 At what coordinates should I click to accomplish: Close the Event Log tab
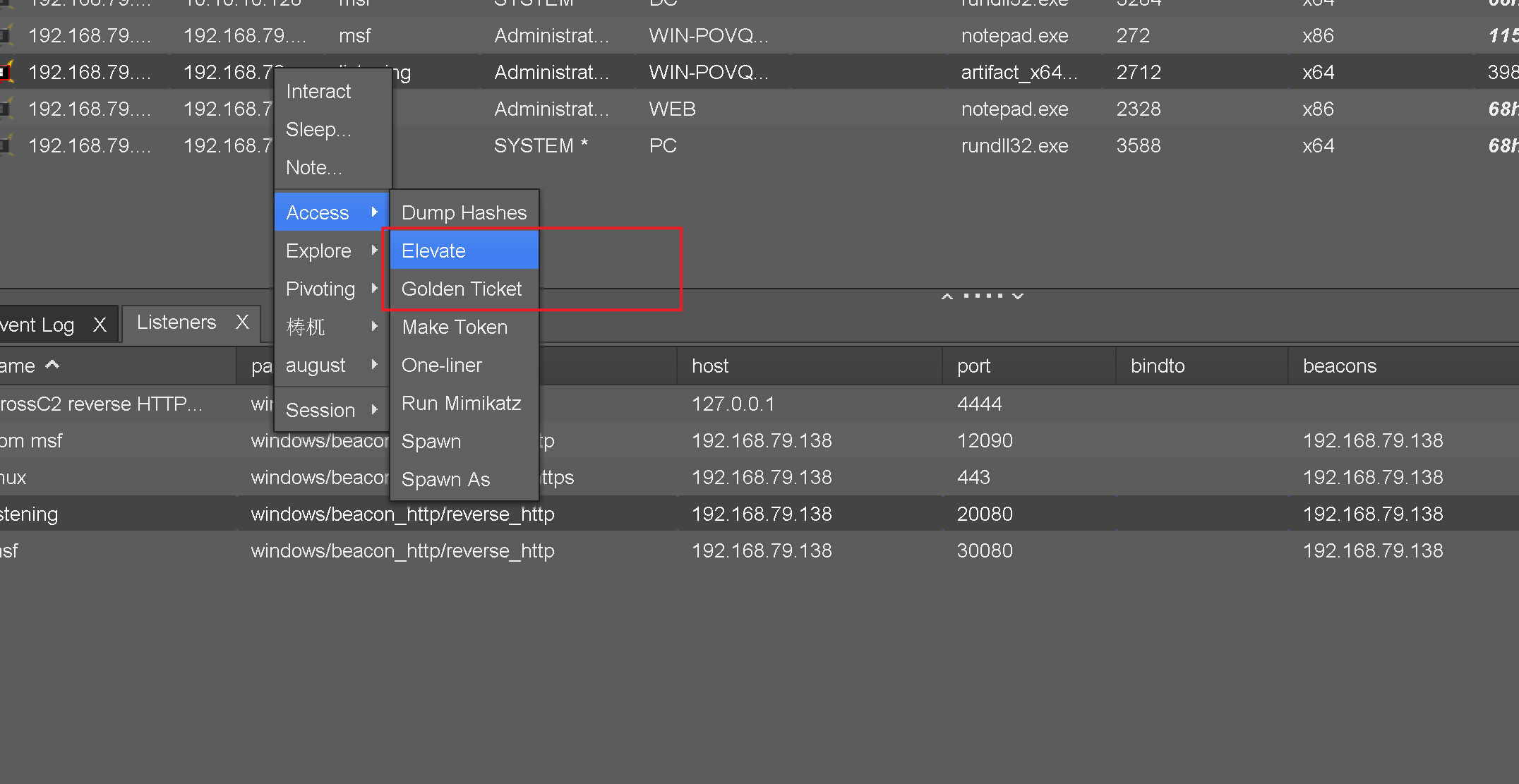pyautogui.click(x=100, y=325)
